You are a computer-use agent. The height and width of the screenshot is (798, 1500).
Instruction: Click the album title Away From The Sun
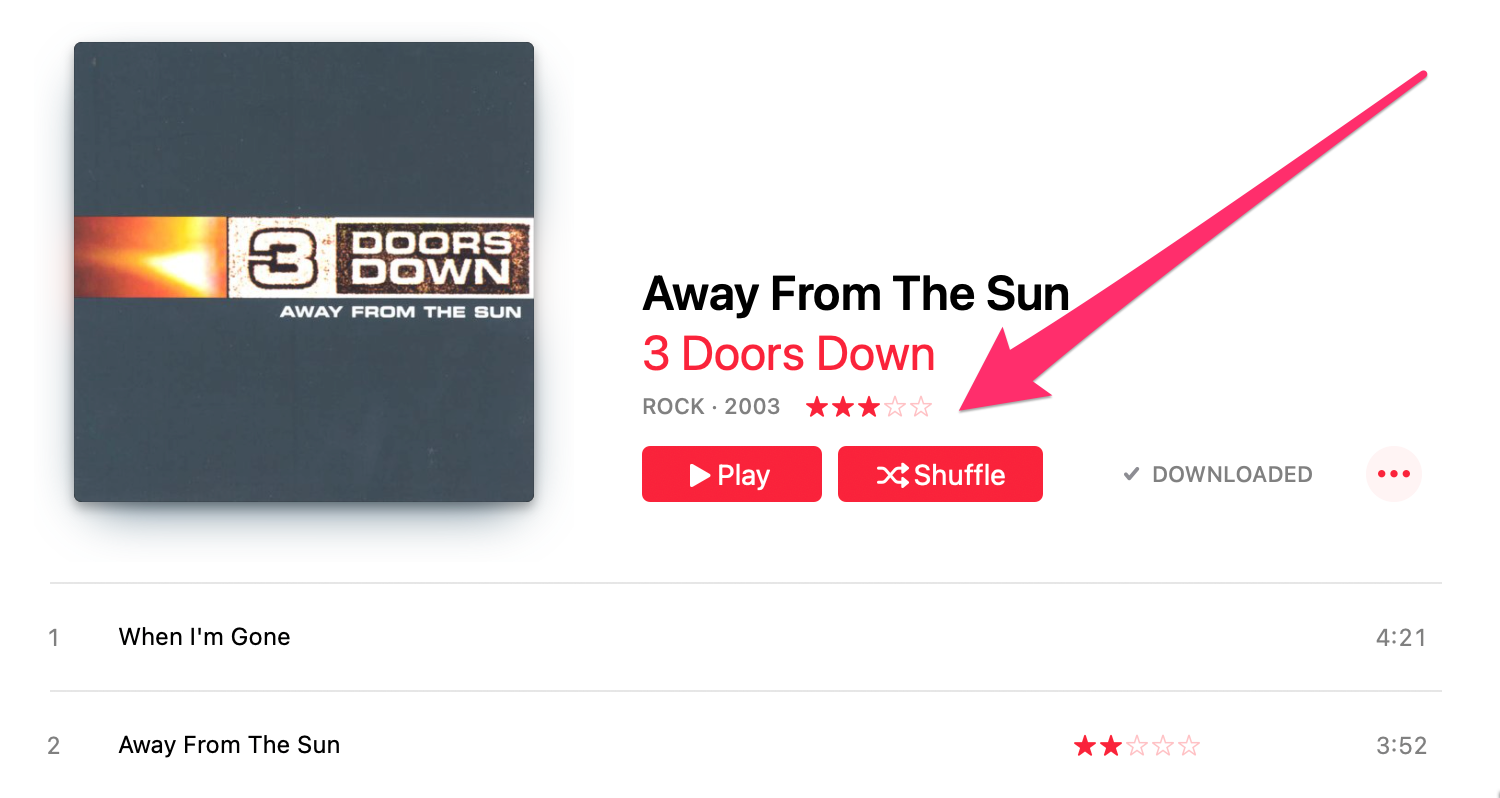[x=856, y=294]
